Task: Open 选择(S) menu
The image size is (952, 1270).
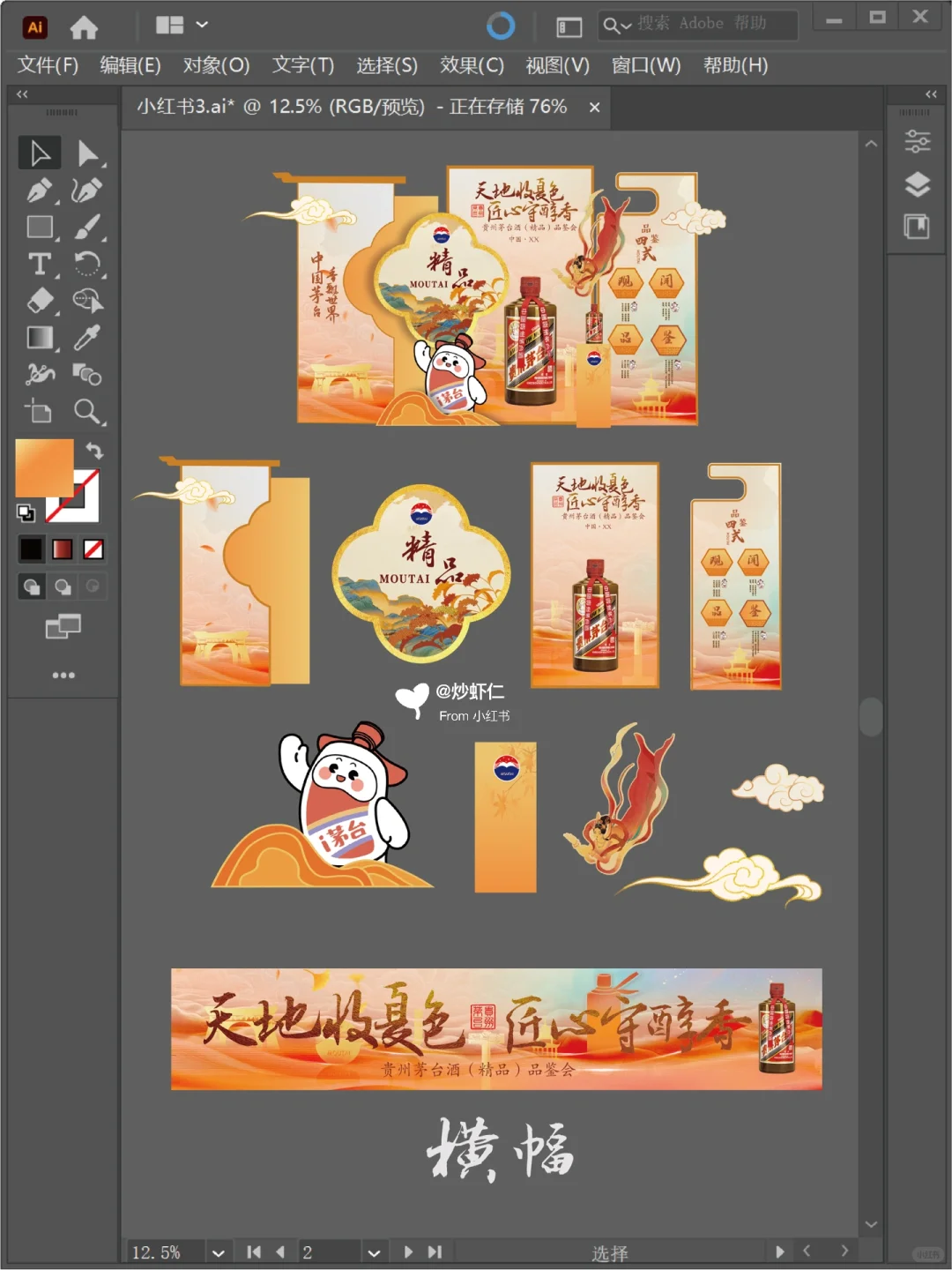Action: click(387, 65)
